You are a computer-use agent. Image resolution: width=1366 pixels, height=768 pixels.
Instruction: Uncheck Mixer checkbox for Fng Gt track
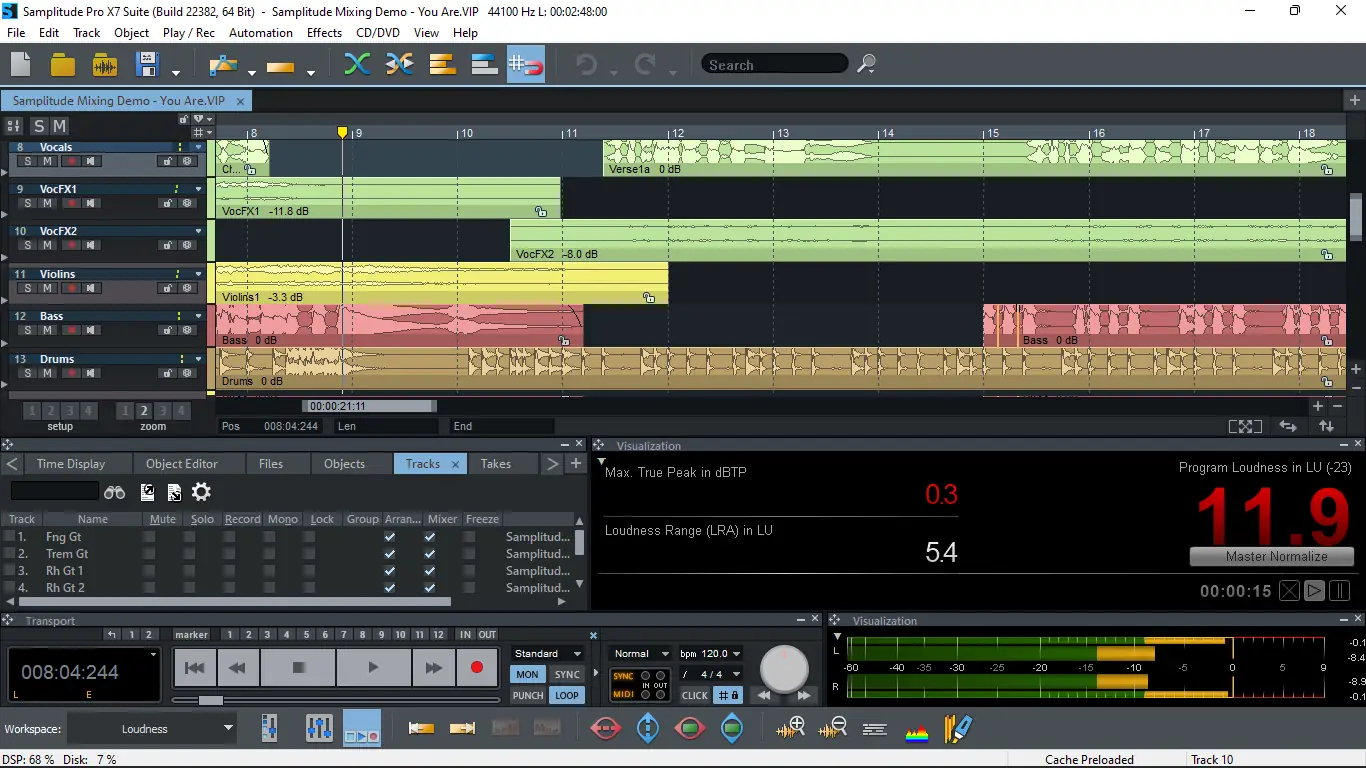pos(430,537)
